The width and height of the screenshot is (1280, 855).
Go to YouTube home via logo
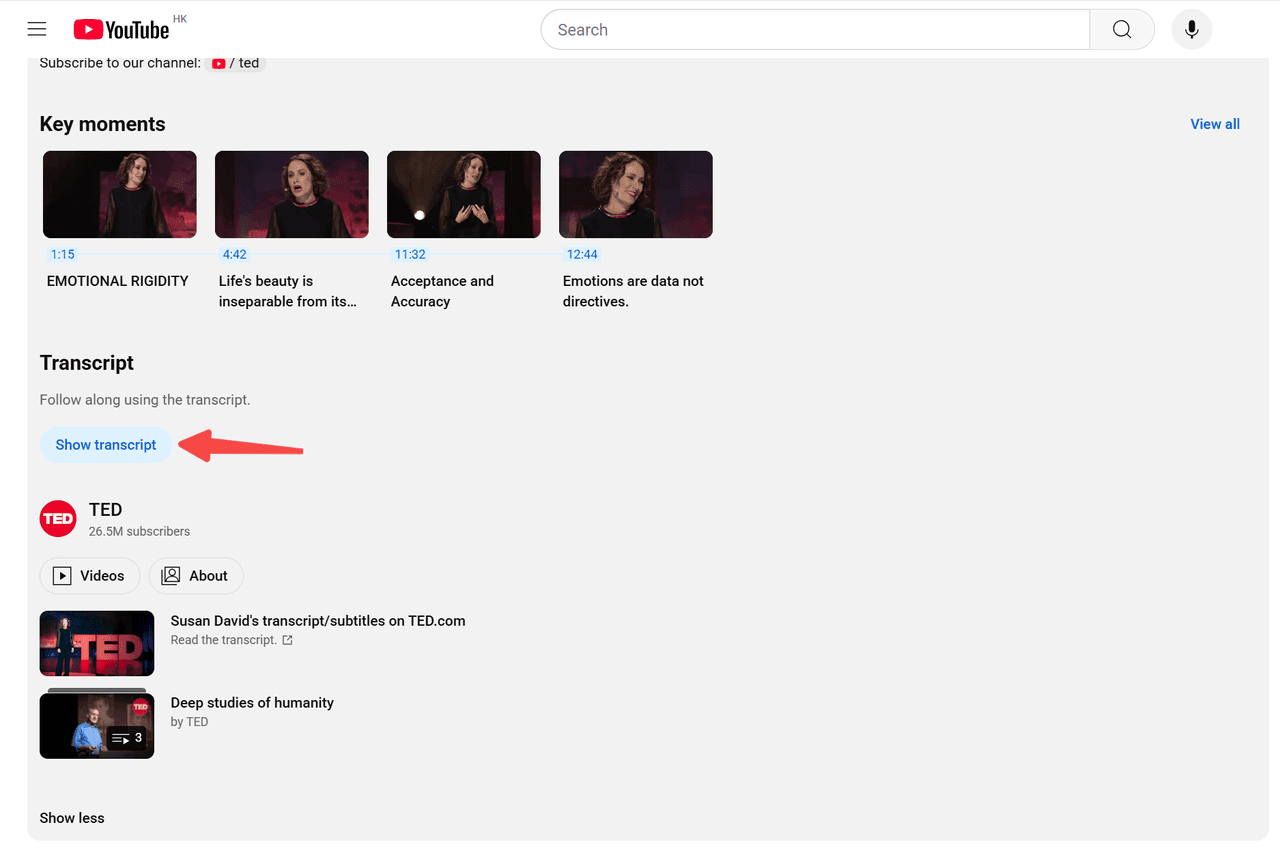pyautogui.click(x=122, y=30)
